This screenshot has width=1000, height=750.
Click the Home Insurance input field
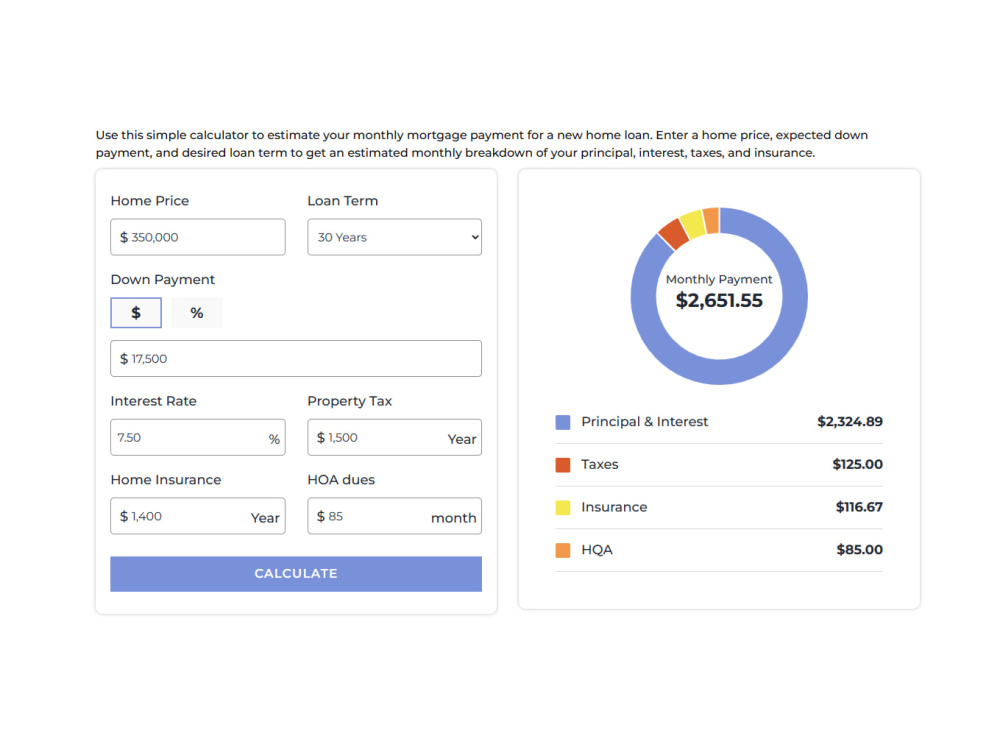coord(198,516)
